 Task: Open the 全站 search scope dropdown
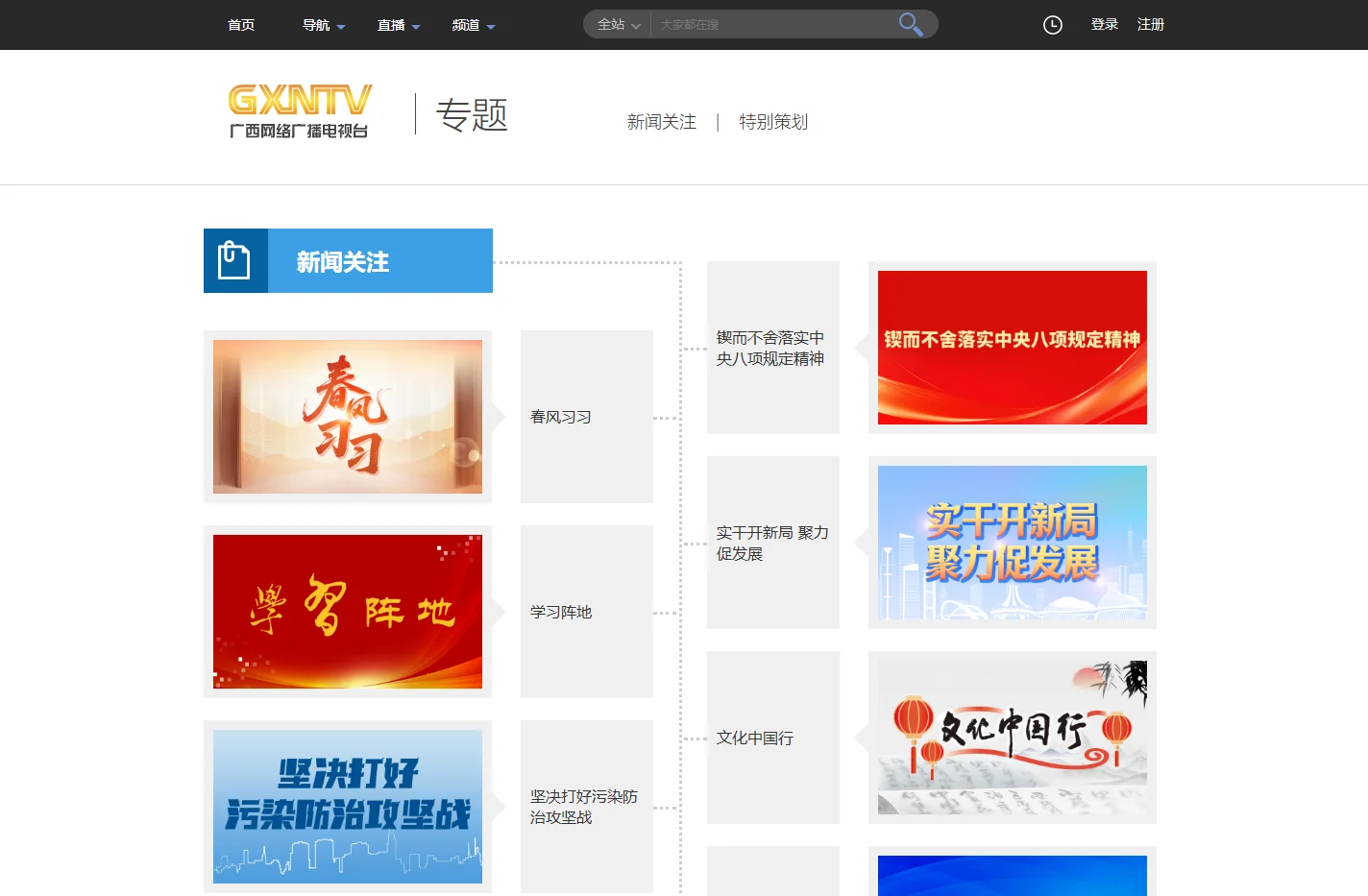pyautogui.click(x=618, y=24)
